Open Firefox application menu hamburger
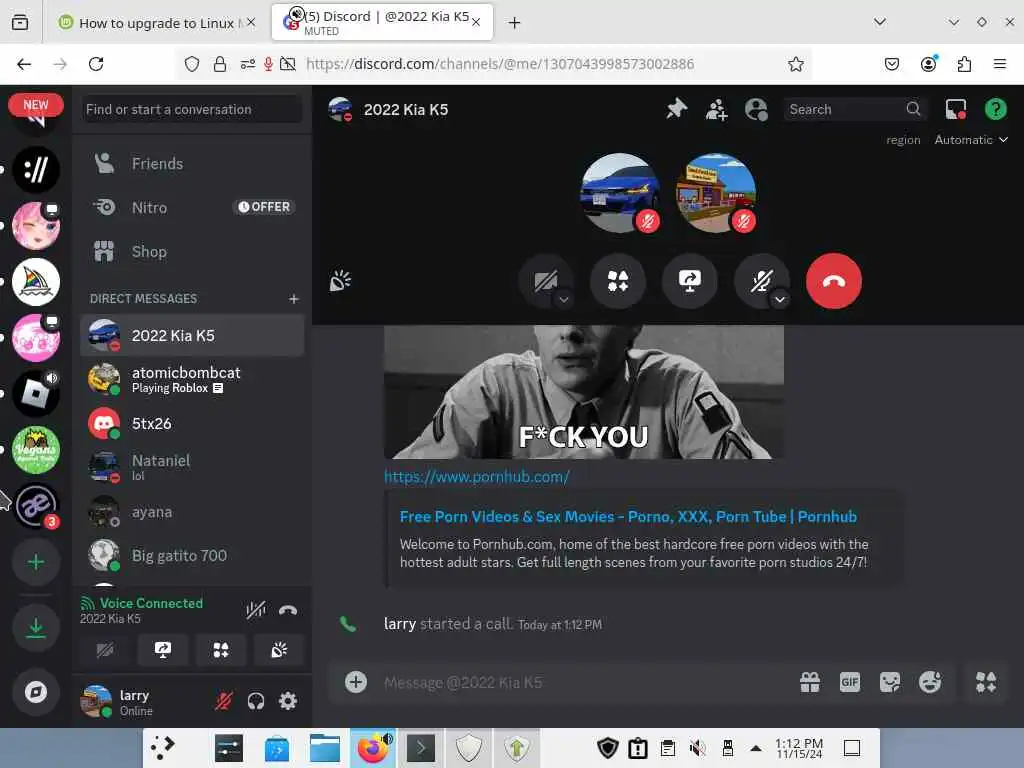 click(1000, 64)
